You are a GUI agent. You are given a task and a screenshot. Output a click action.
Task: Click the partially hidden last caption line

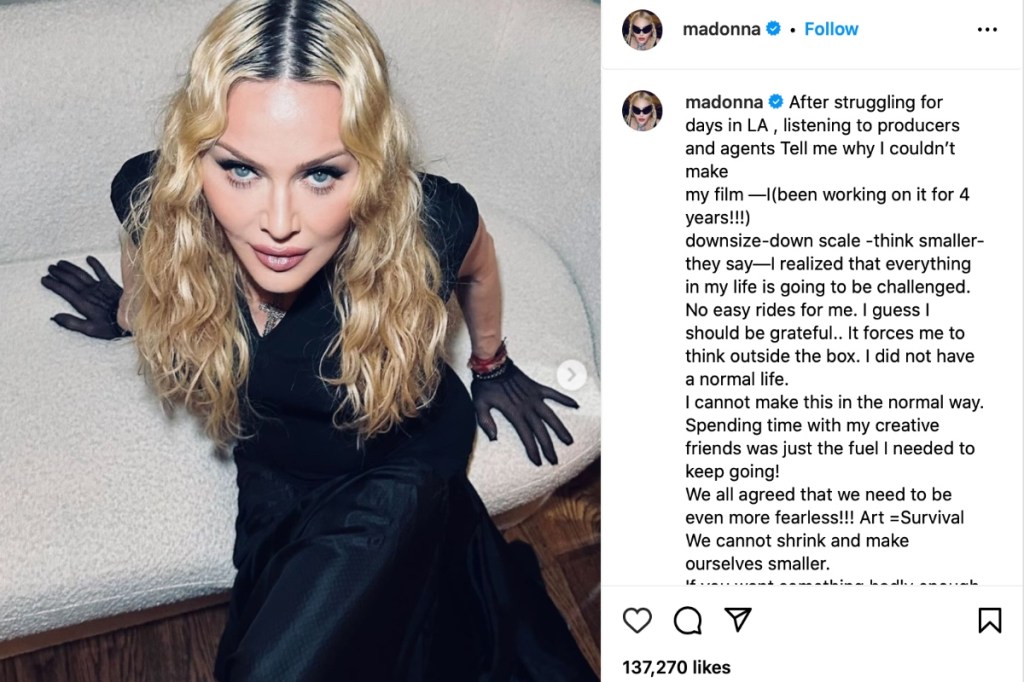click(x=831, y=581)
